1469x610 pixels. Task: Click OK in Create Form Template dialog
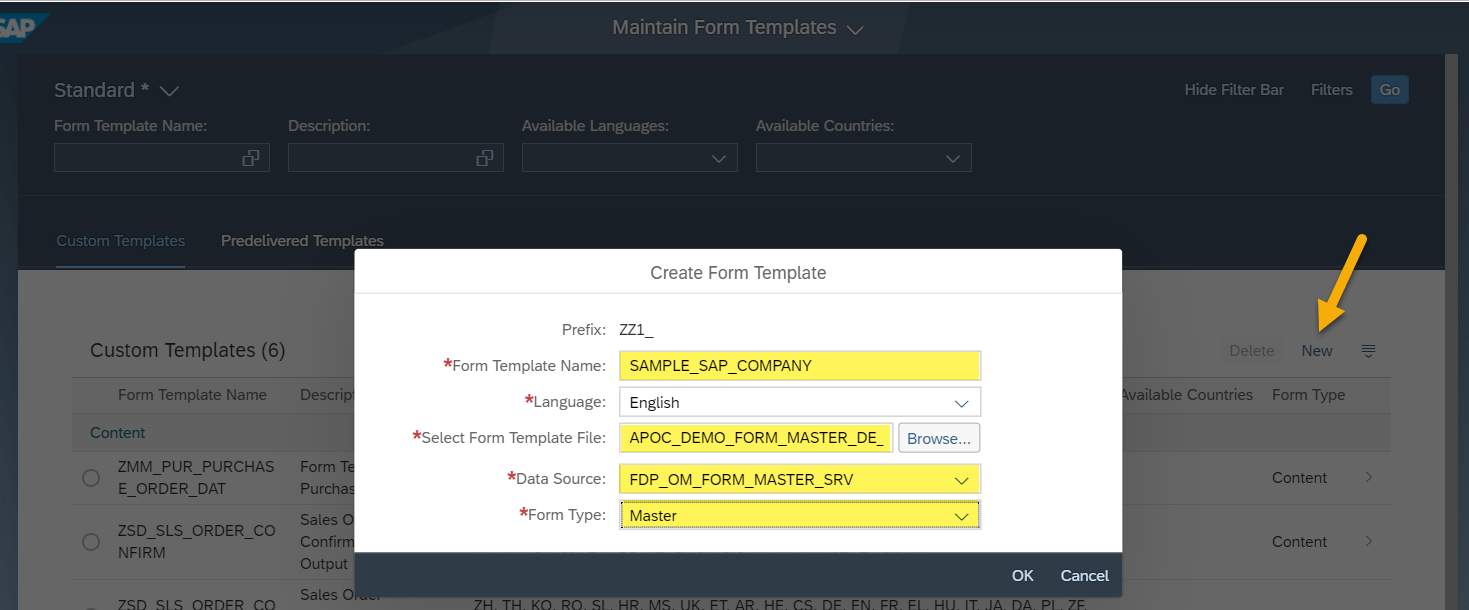pyautogui.click(x=1022, y=576)
